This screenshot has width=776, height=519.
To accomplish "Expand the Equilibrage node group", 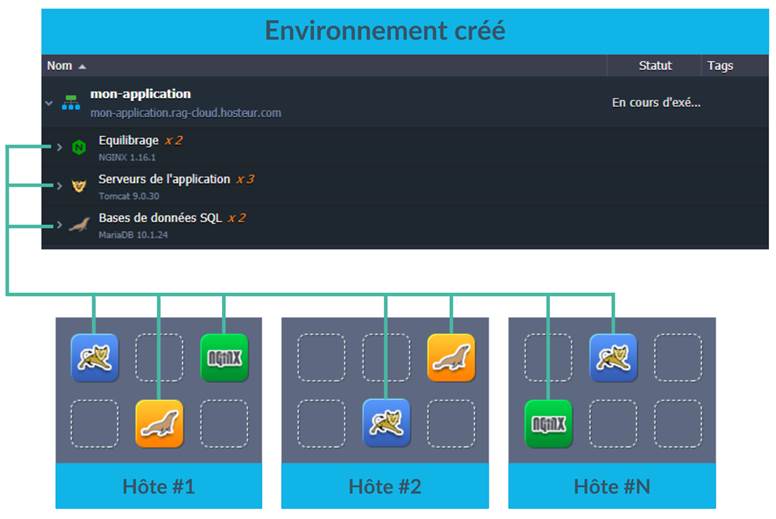I will point(59,148).
